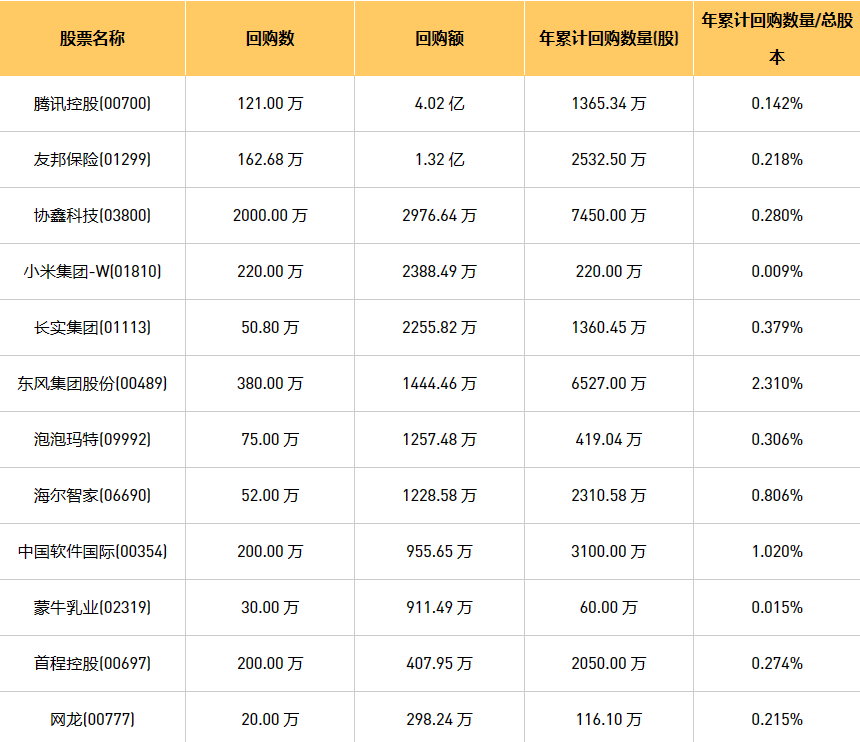The height and width of the screenshot is (742, 860).
Task: Click 网龙(00777) stock name
Action: click(92, 719)
